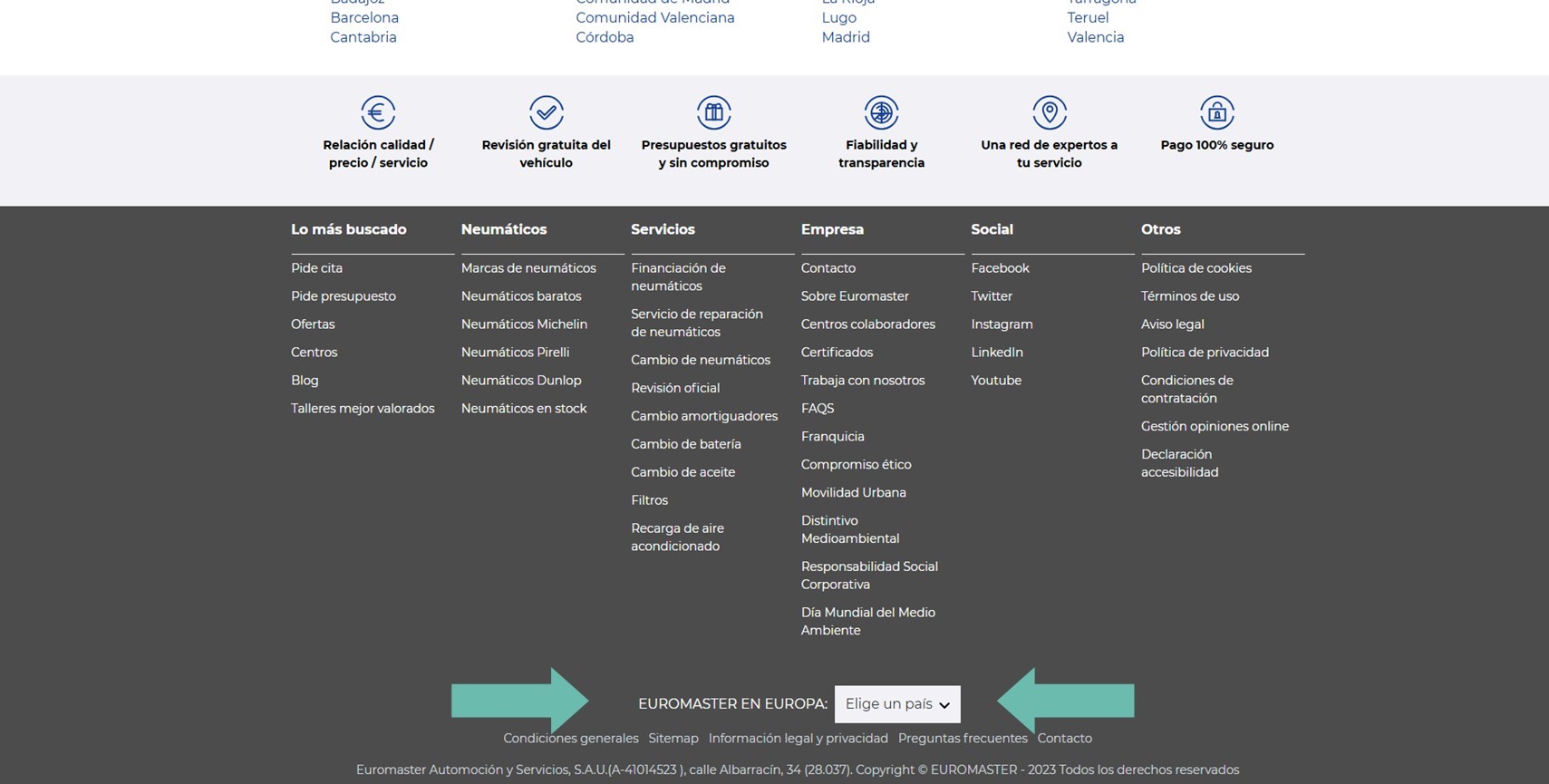This screenshot has width=1549, height=784.
Task: Open 'Recarga de aire acondicionado' link
Action: (x=677, y=537)
